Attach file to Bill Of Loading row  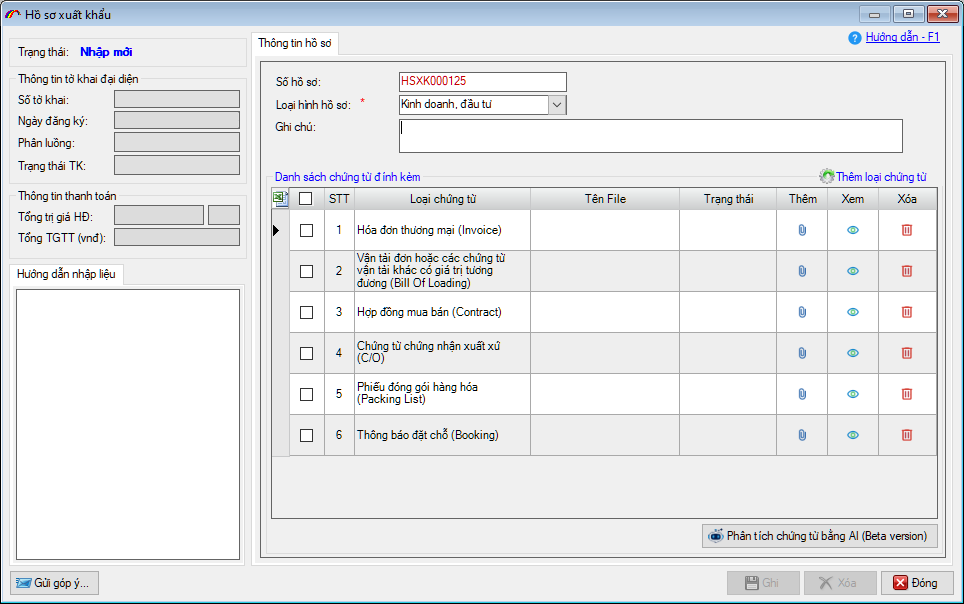[x=802, y=271]
